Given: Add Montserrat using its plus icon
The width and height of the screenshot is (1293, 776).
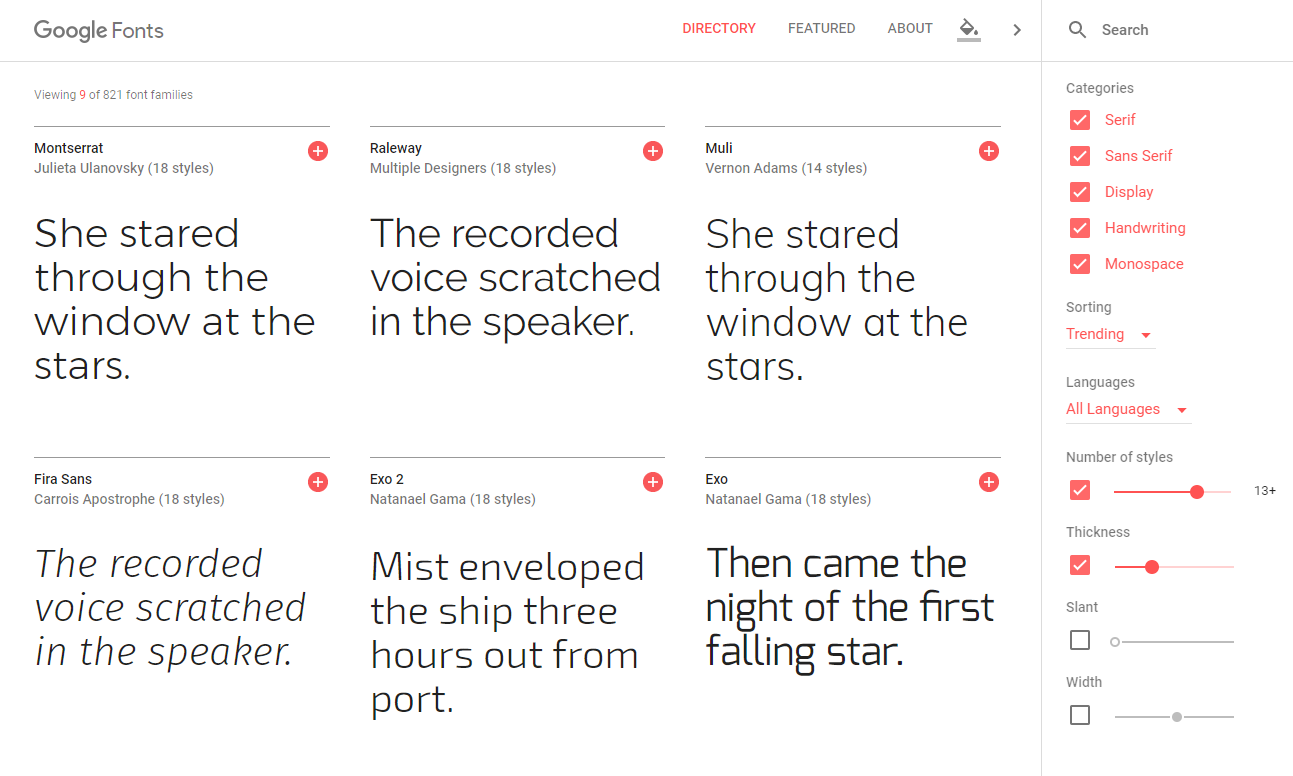Looking at the screenshot, I should [317, 150].
